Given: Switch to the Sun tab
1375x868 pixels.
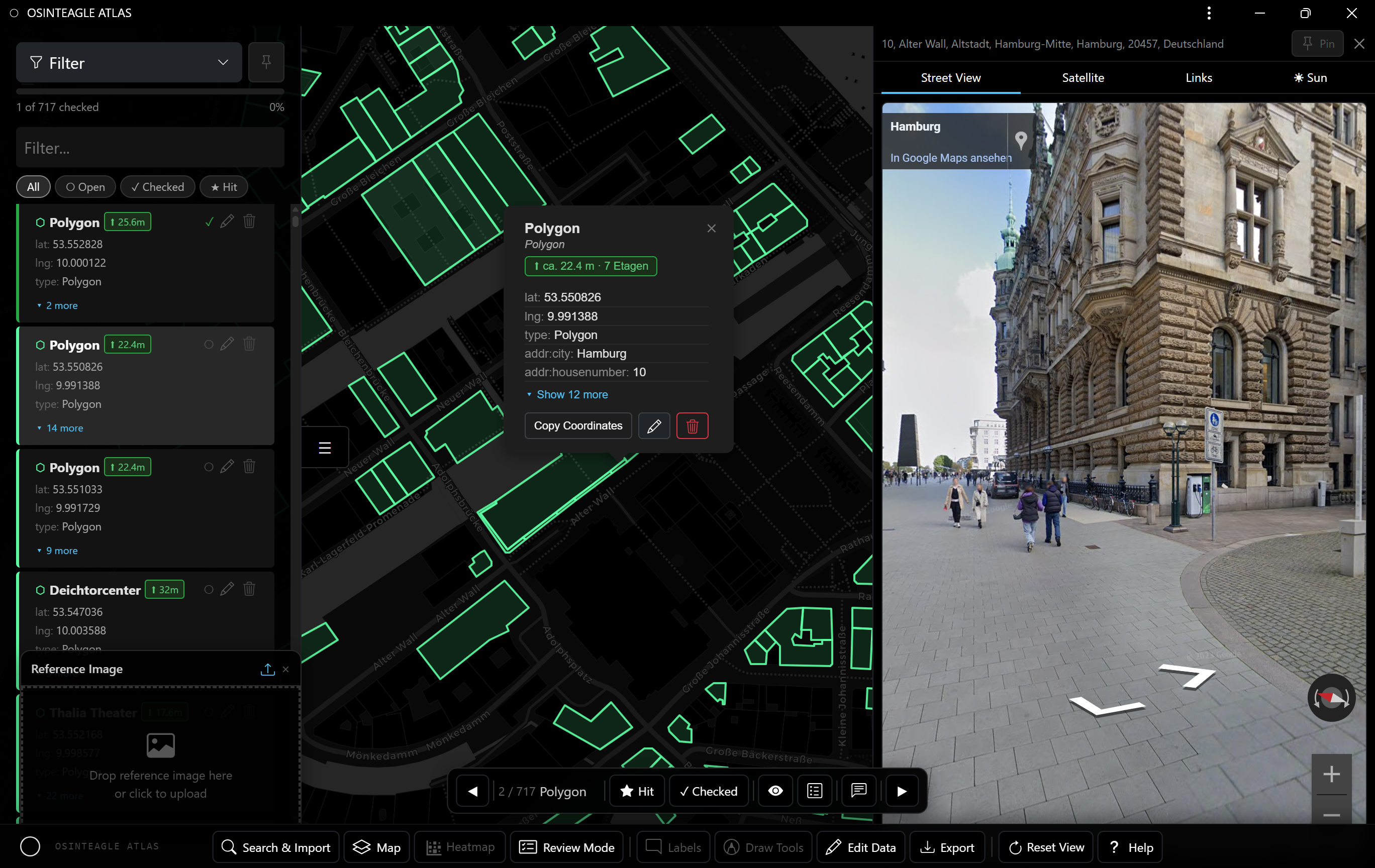Looking at the screenshot, I should click(1311, 78).
